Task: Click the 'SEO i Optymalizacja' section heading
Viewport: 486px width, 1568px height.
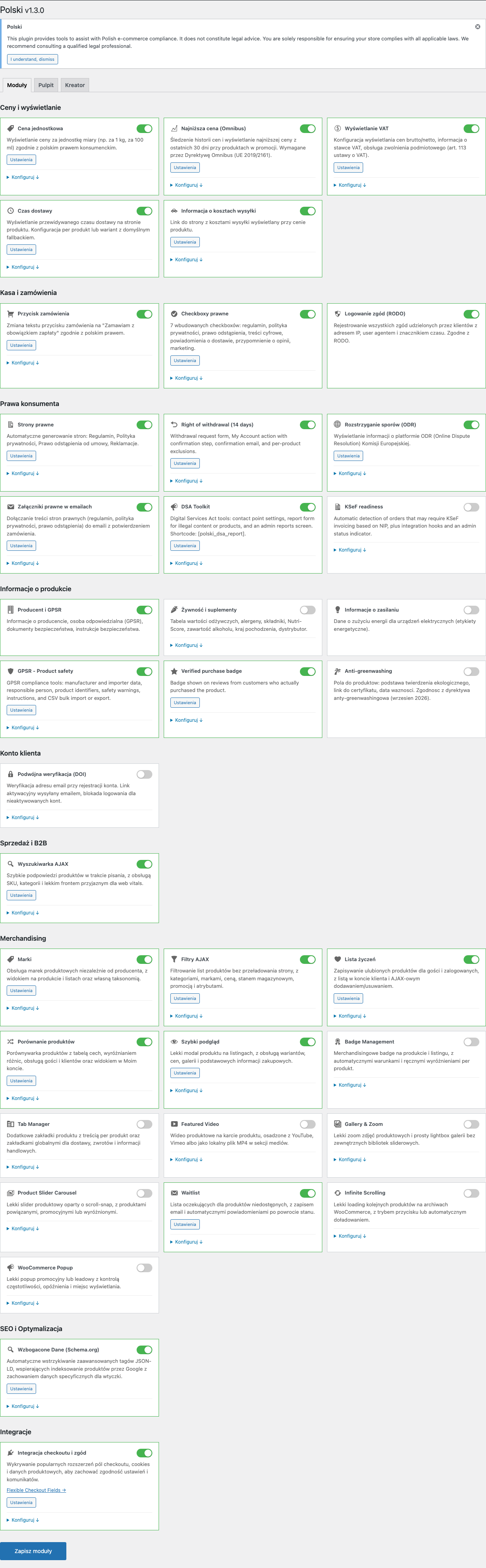Action: (x=31, y=1329)
